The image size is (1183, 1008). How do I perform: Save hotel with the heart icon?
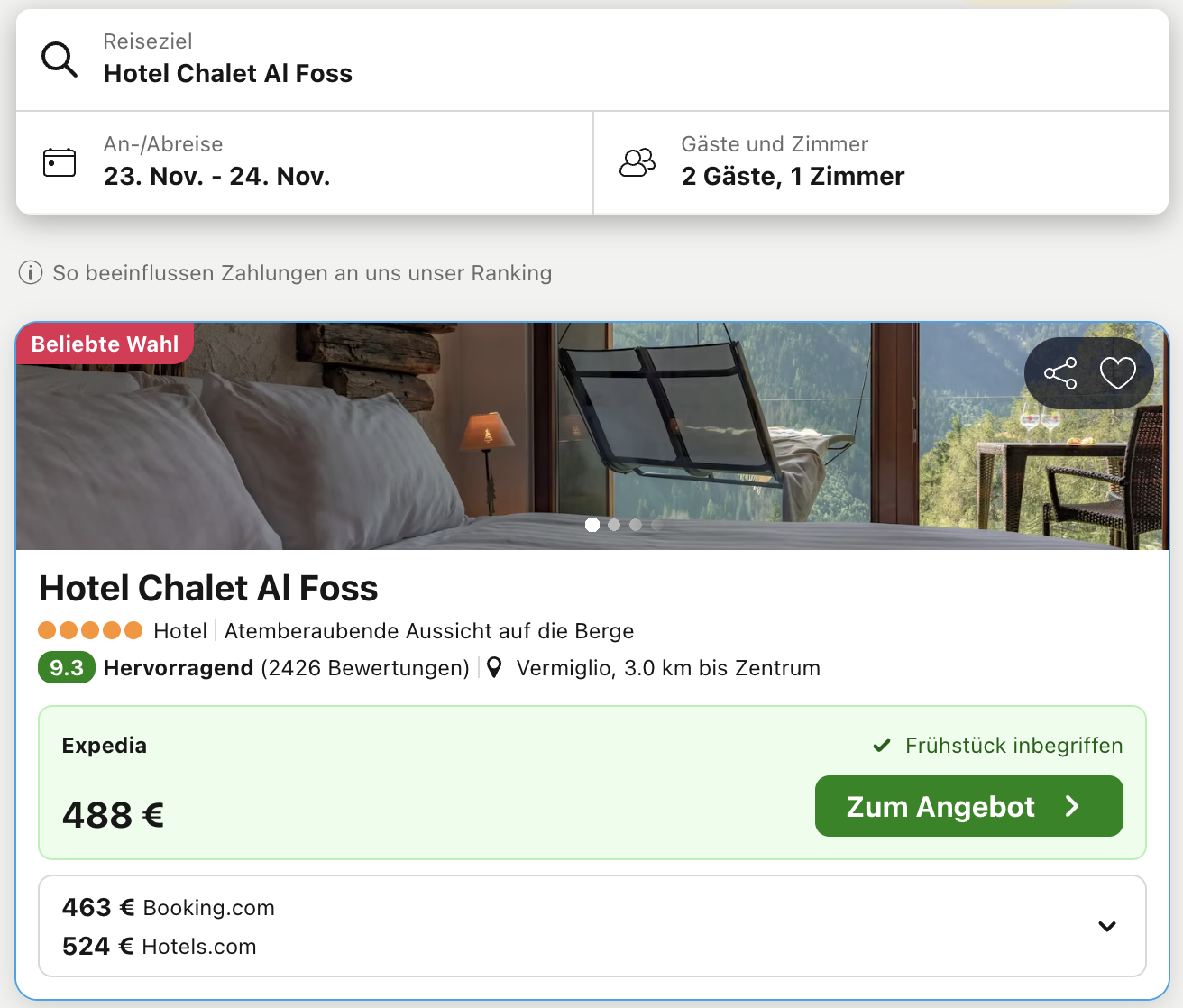pos(1117,373)
